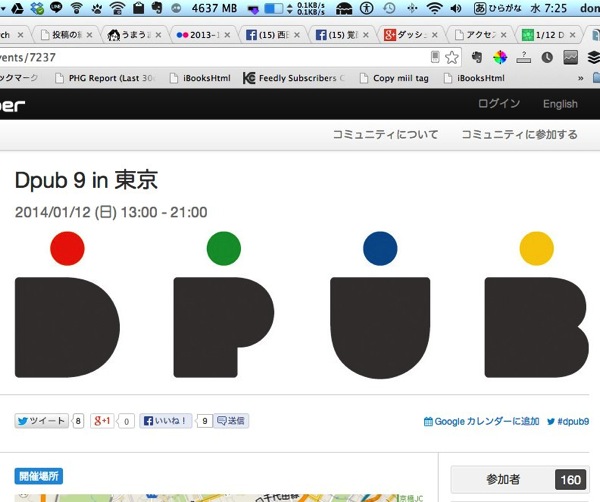Click the 4637 MB memory indicator
Viewport: 600px width, 502px height.
point(214,8)
